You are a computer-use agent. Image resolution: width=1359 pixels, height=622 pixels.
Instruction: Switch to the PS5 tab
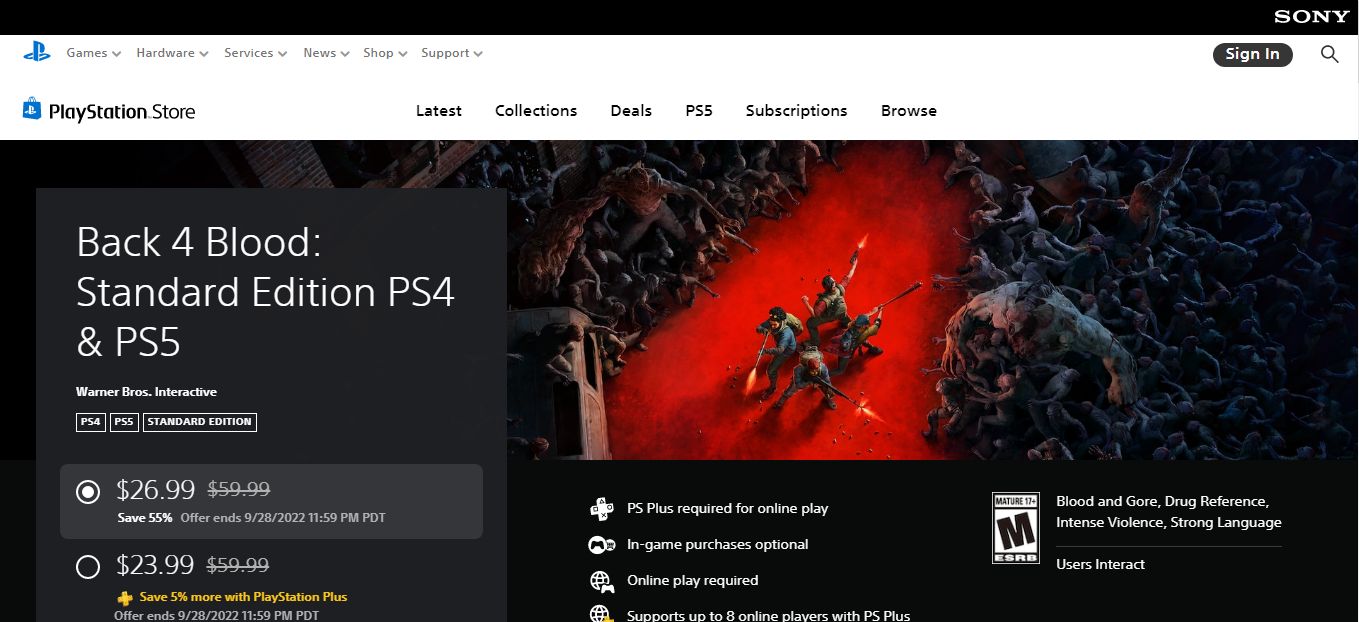point(699,111)
